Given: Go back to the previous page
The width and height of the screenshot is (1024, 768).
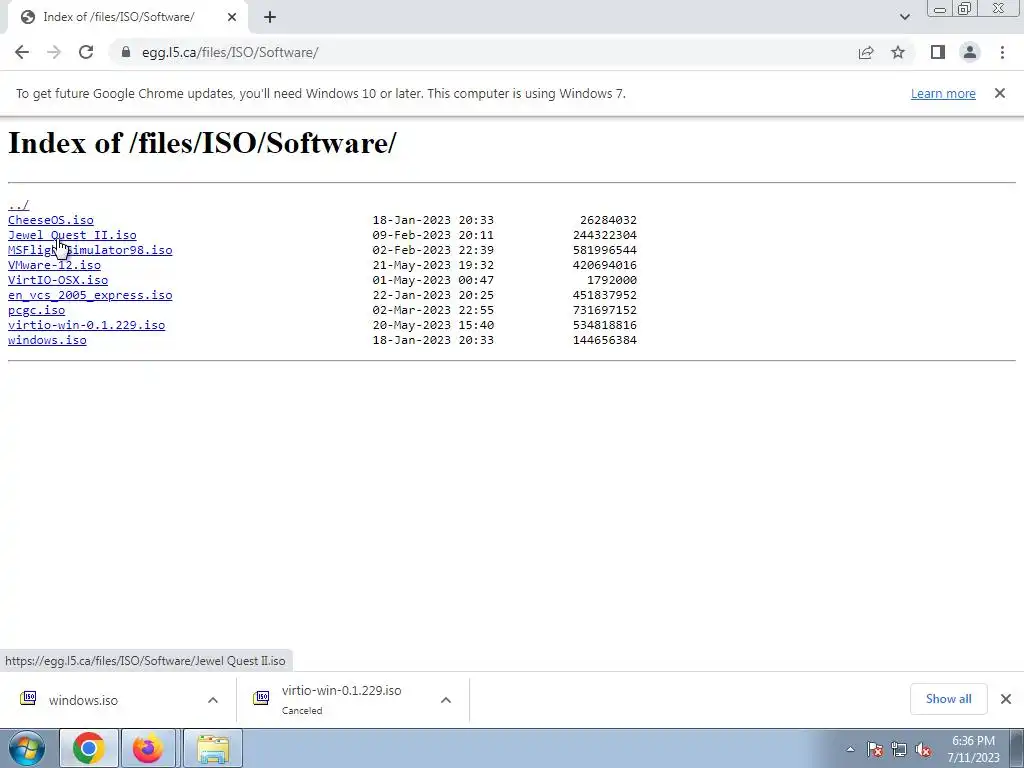Looking at the screenshot, I should [x=22, y=52].
